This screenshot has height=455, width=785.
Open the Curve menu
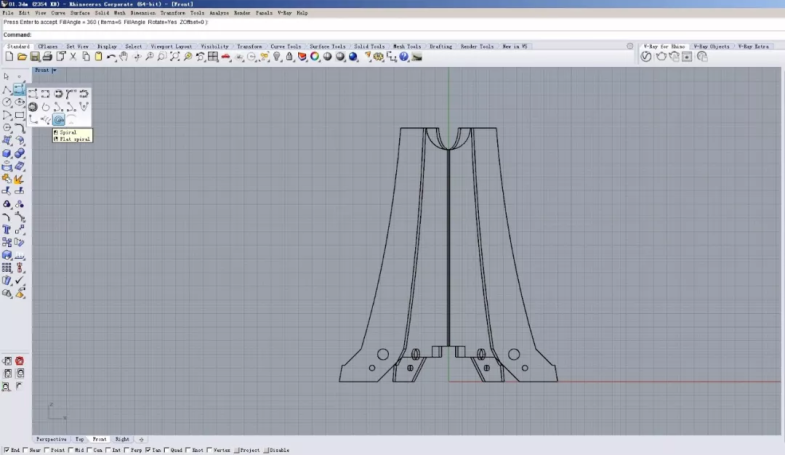point(59,13)
